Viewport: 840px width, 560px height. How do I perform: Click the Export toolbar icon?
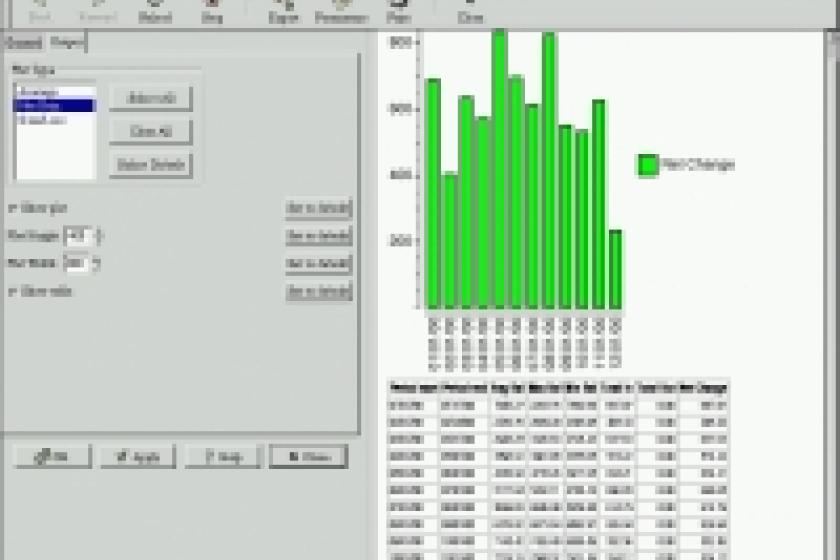pyautogui.click(x=283, y=11)
